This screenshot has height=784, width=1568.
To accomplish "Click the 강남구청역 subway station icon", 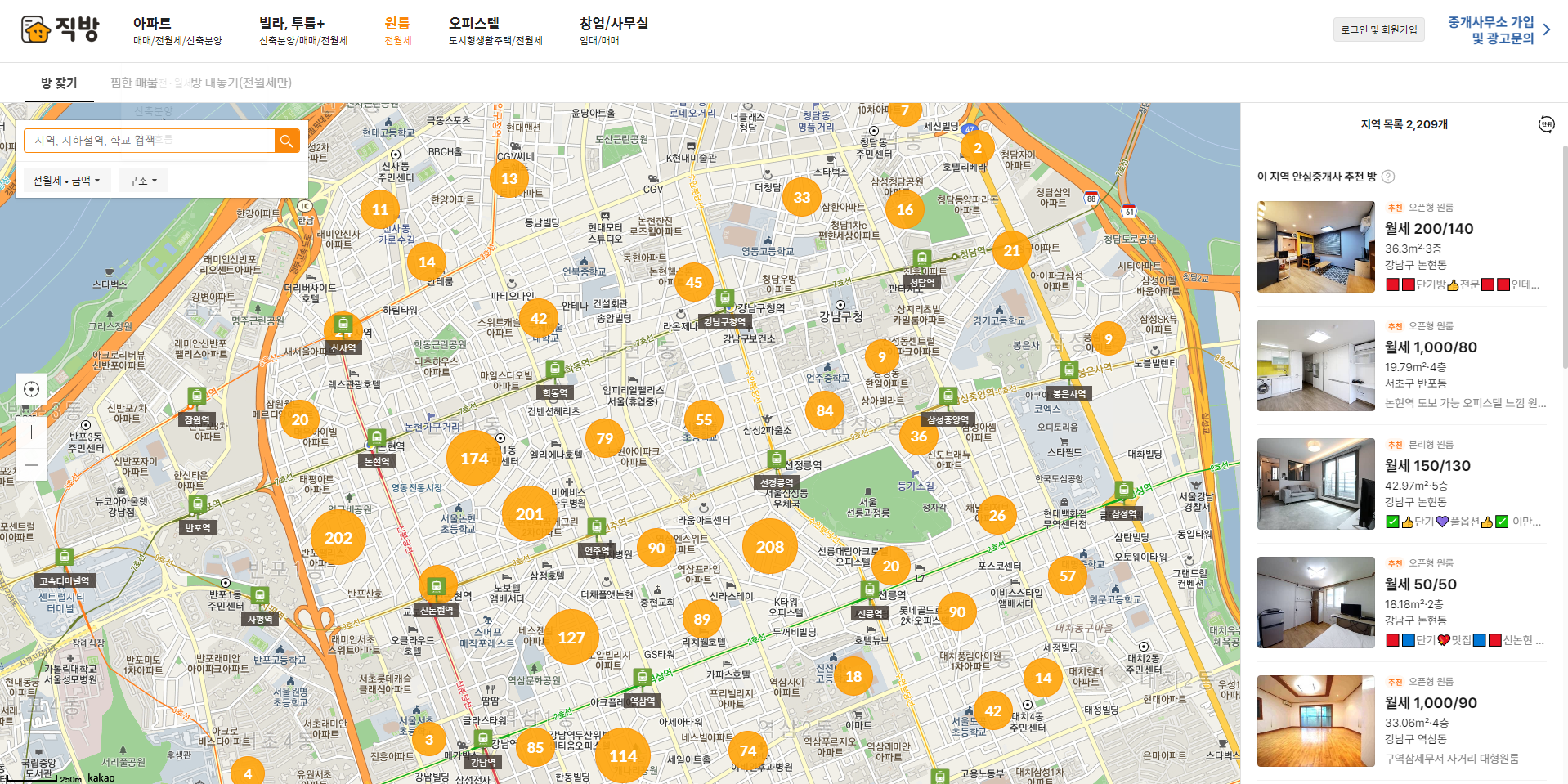I will pyautogui.click(x=725, y=298).
